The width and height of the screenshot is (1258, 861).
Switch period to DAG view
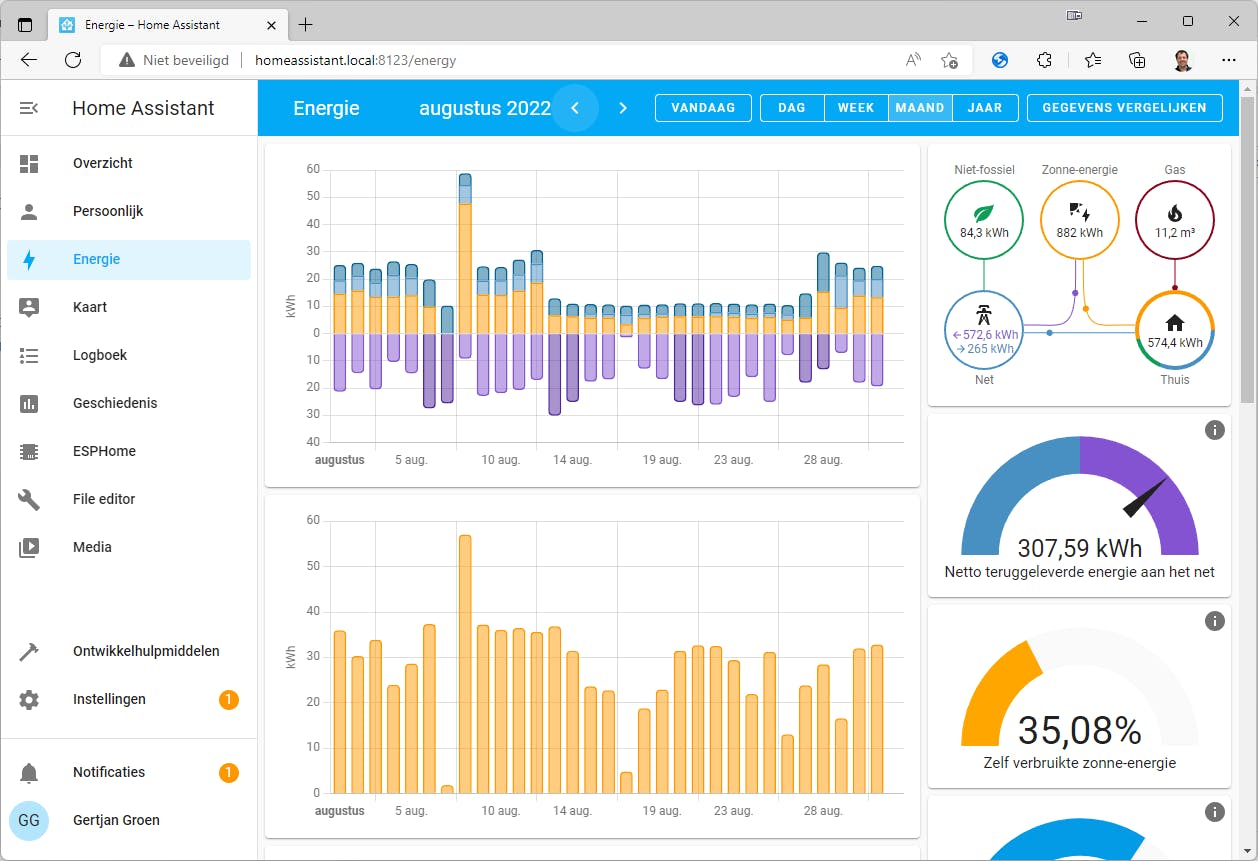click(791, 108)
